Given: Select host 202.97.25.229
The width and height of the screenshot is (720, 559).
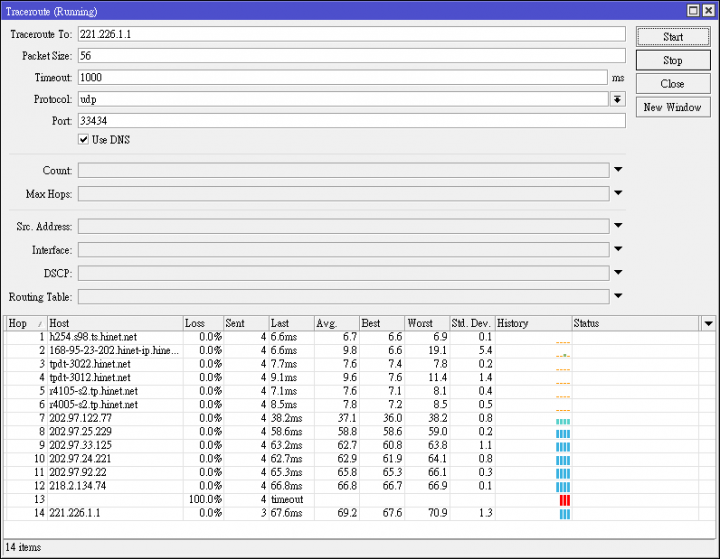Looking at the screenshot, I should click(x=80, y=432).
